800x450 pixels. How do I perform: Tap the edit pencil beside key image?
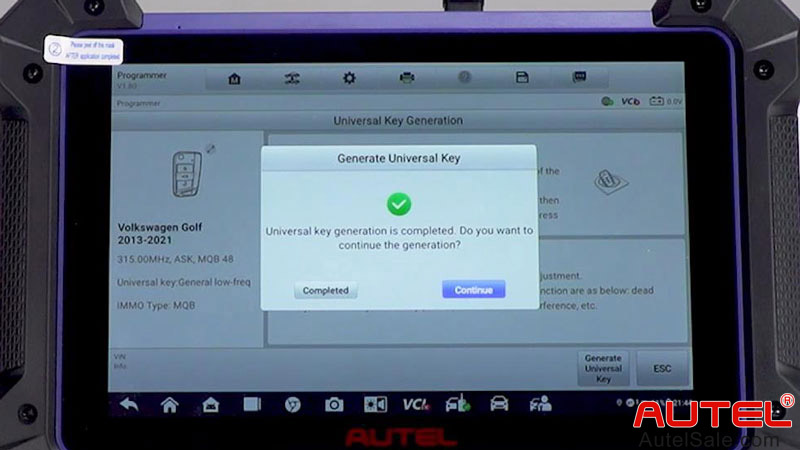click(x=210, y=149)
